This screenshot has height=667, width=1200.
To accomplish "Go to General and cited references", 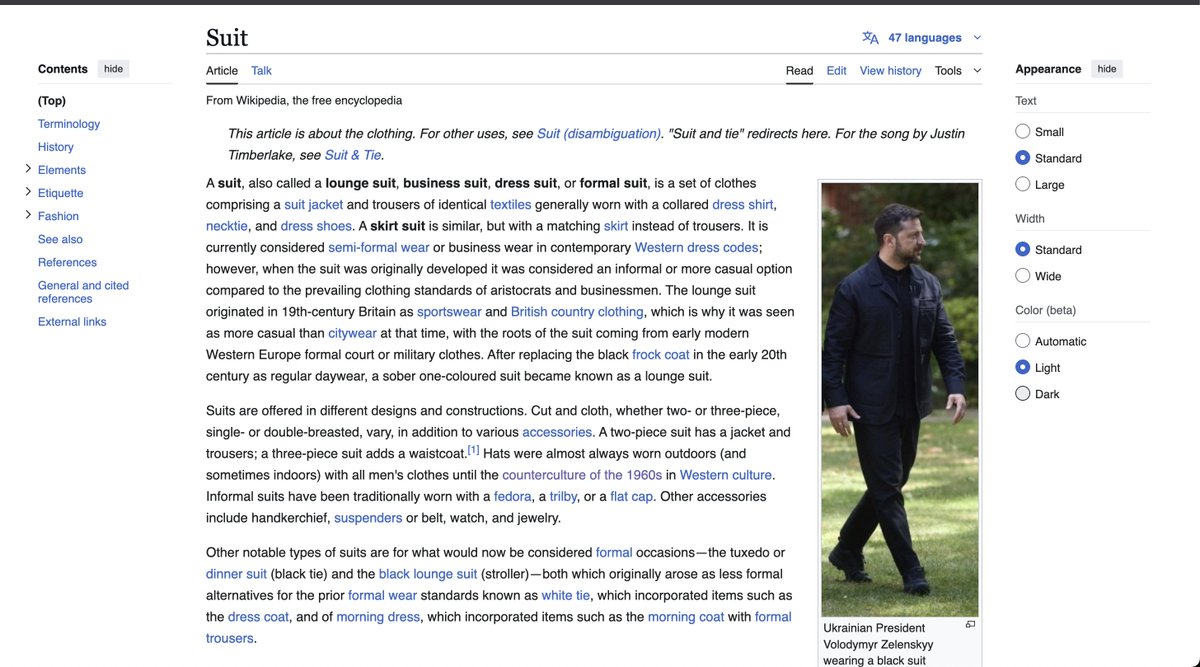I will (x=83, y=292).
